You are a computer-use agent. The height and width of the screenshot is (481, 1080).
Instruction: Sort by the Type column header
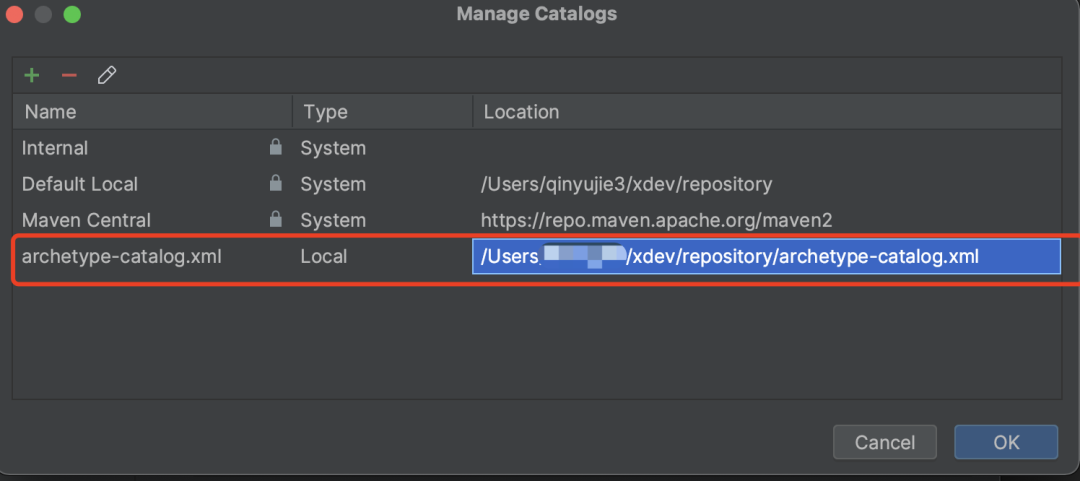tap(325, 112)
